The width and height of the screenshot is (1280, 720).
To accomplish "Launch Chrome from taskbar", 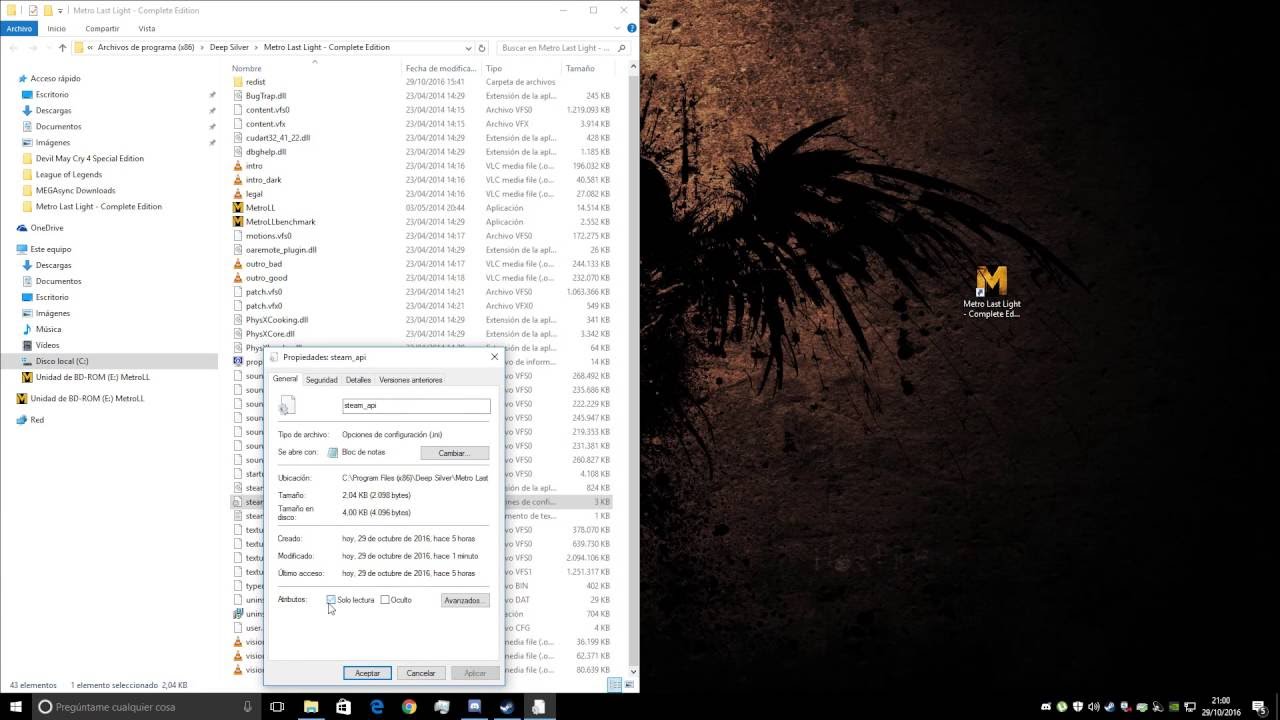I will tap(409, 707).
